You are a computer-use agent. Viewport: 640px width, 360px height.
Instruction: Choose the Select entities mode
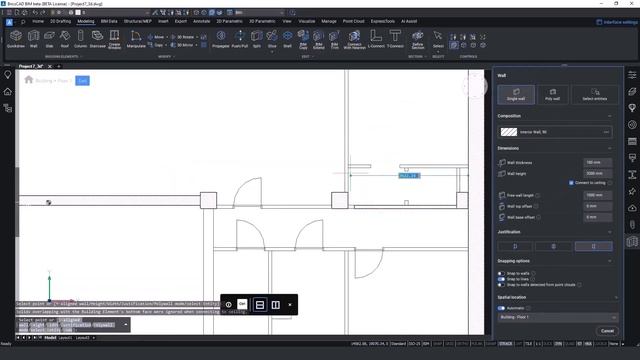pos(595,95)
